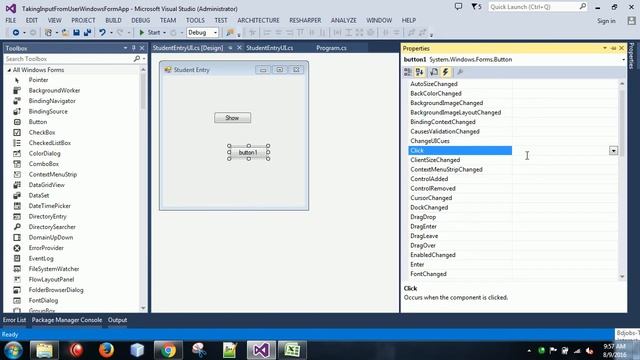
Task: Switch to the StudentEntryUI.cs tab
Action: point(269,48)
